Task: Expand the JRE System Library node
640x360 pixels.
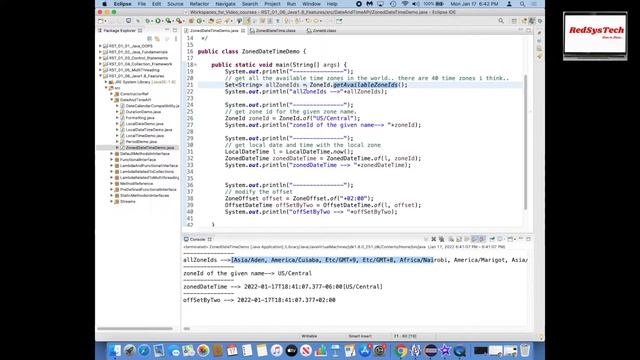Action: coord(106,82)
